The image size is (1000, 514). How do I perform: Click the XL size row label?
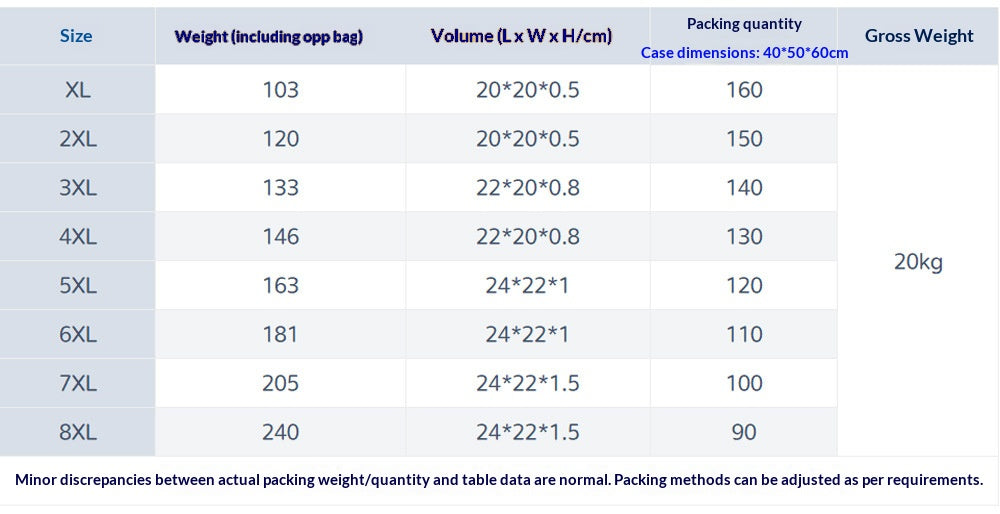click(x=78, y=90)
